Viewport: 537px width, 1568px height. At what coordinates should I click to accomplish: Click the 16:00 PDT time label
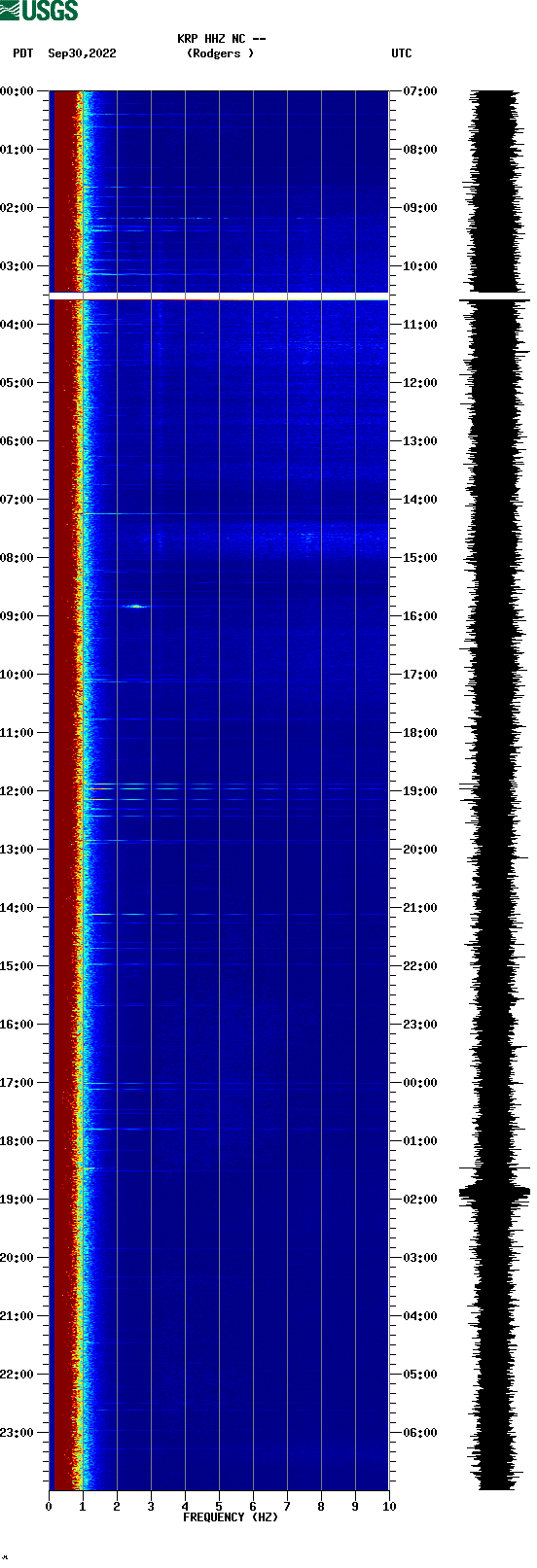click(x=17, y=1025)
